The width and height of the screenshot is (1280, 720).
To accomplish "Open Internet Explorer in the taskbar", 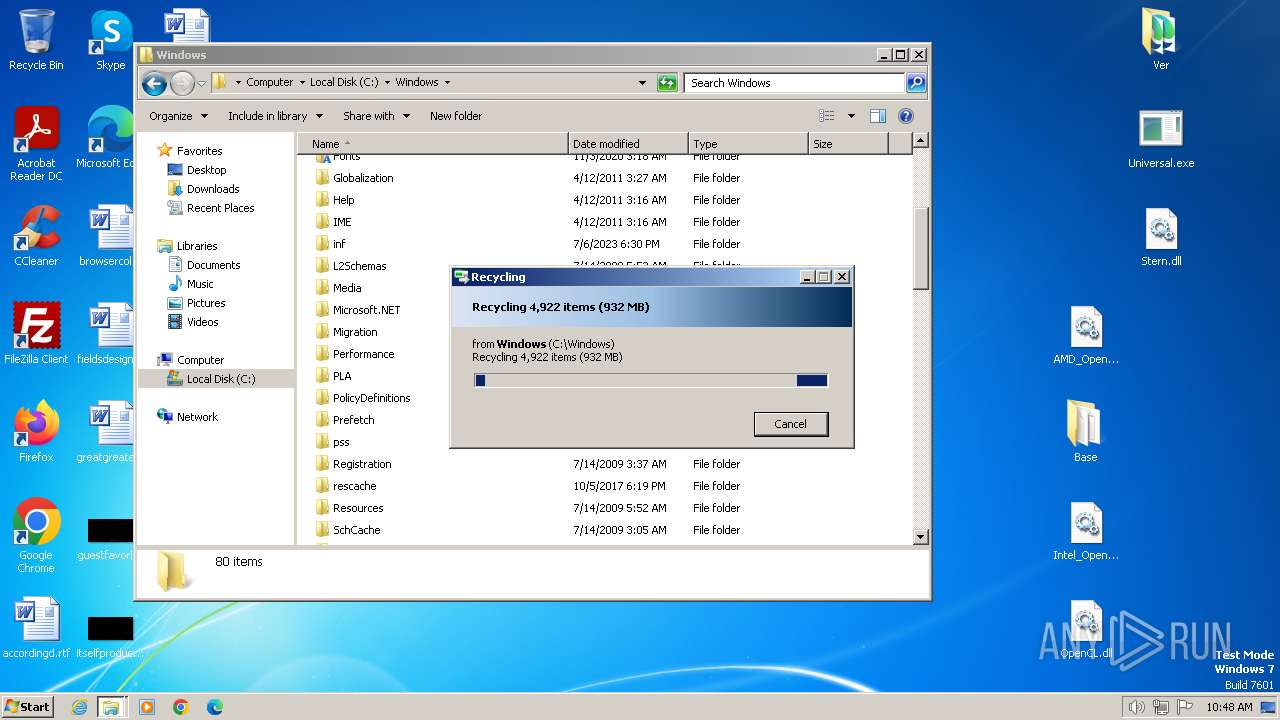I will [79, 707].
